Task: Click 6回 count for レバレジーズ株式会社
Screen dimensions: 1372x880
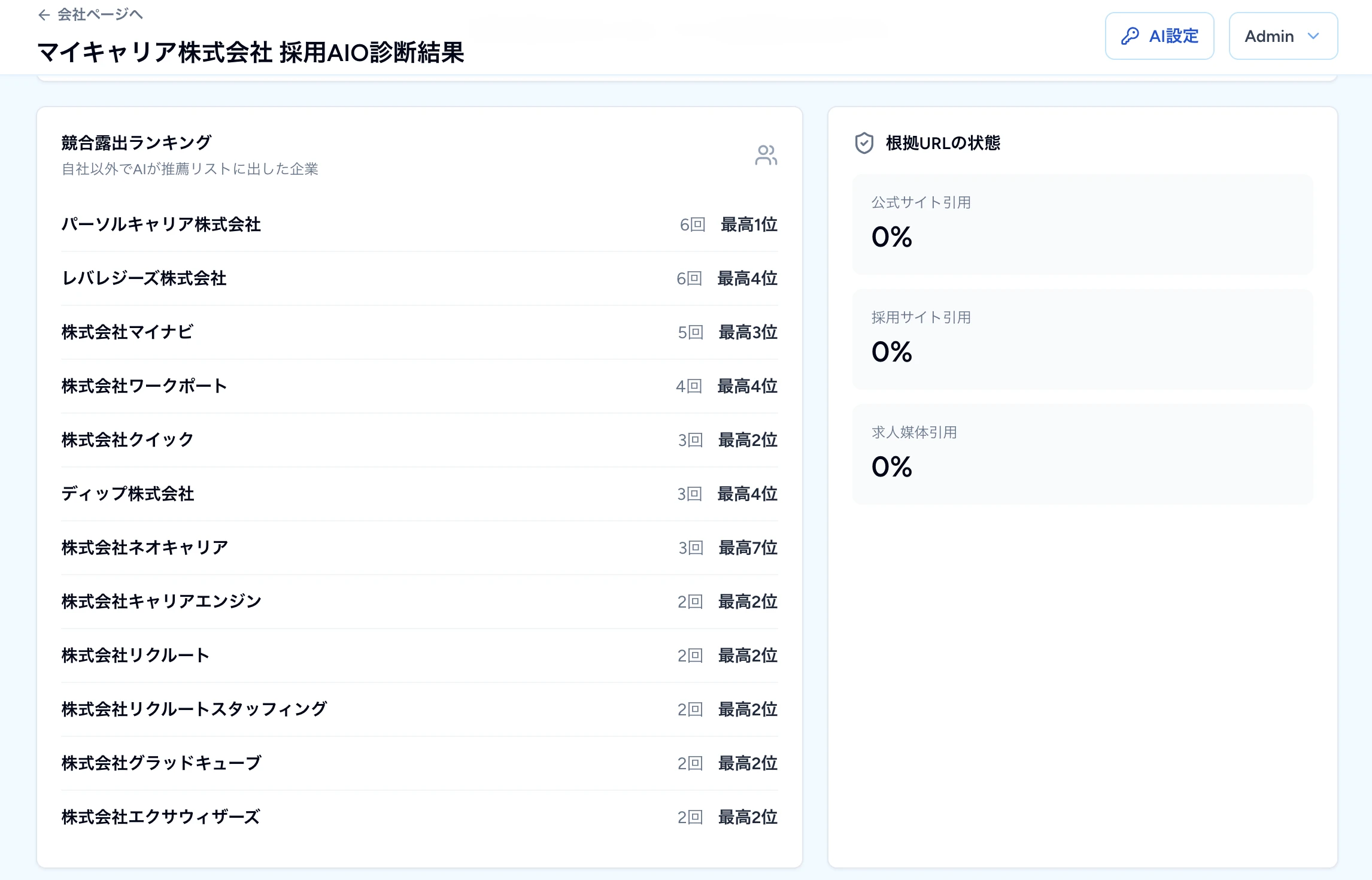Action: click(689, 278)
